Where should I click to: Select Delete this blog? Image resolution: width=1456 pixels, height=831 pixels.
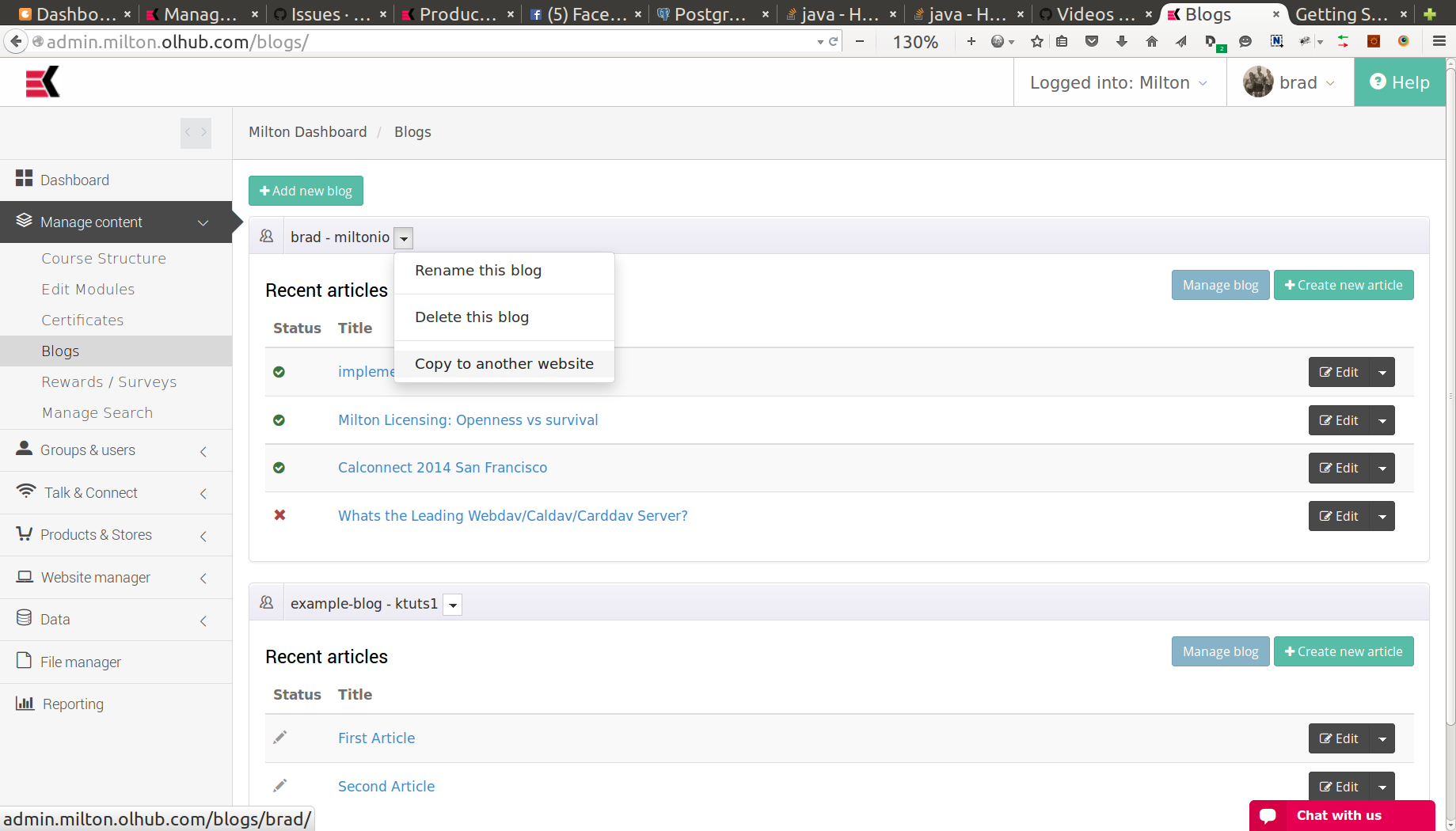(x=504, y=317)
